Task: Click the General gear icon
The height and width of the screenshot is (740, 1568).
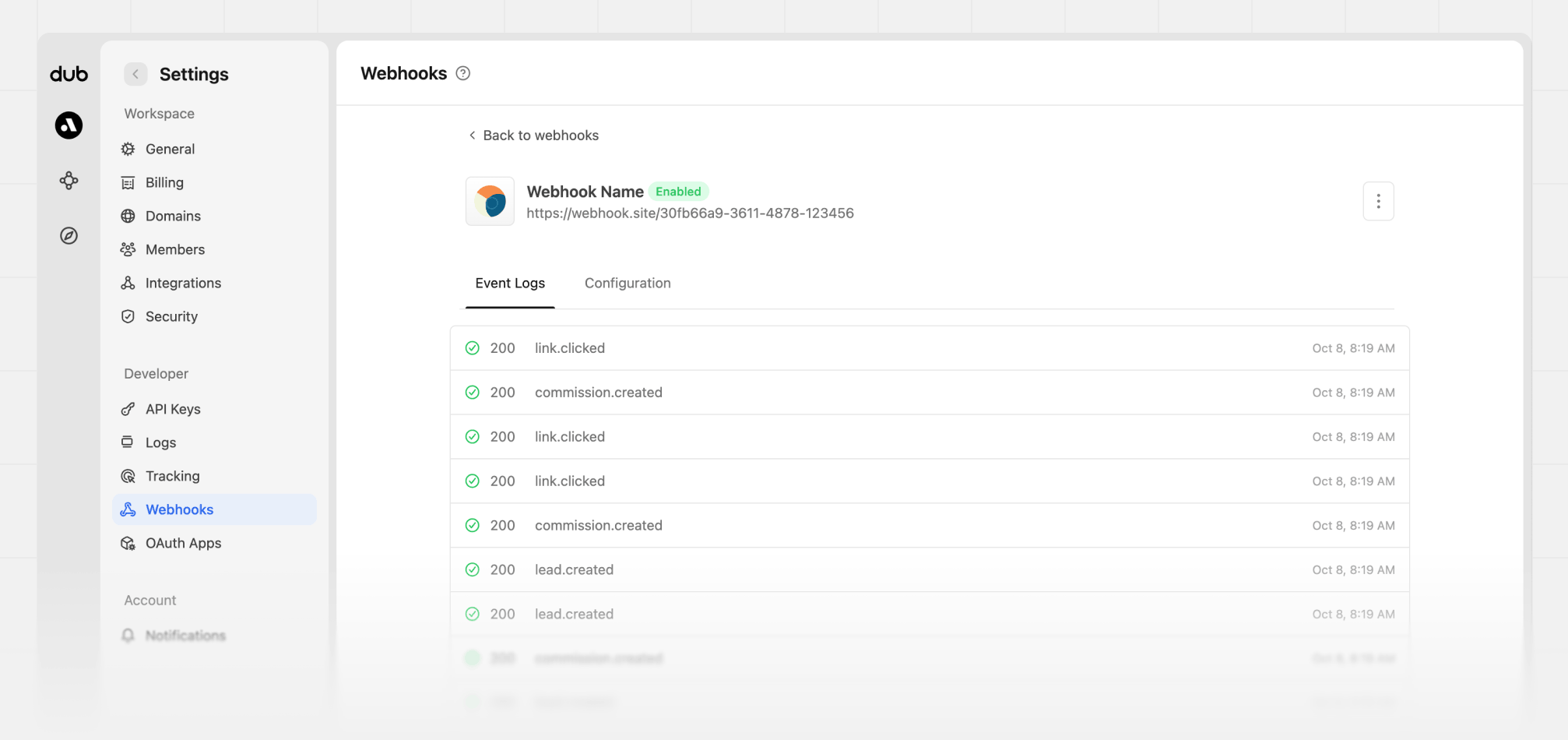Action: click(128, 149)
